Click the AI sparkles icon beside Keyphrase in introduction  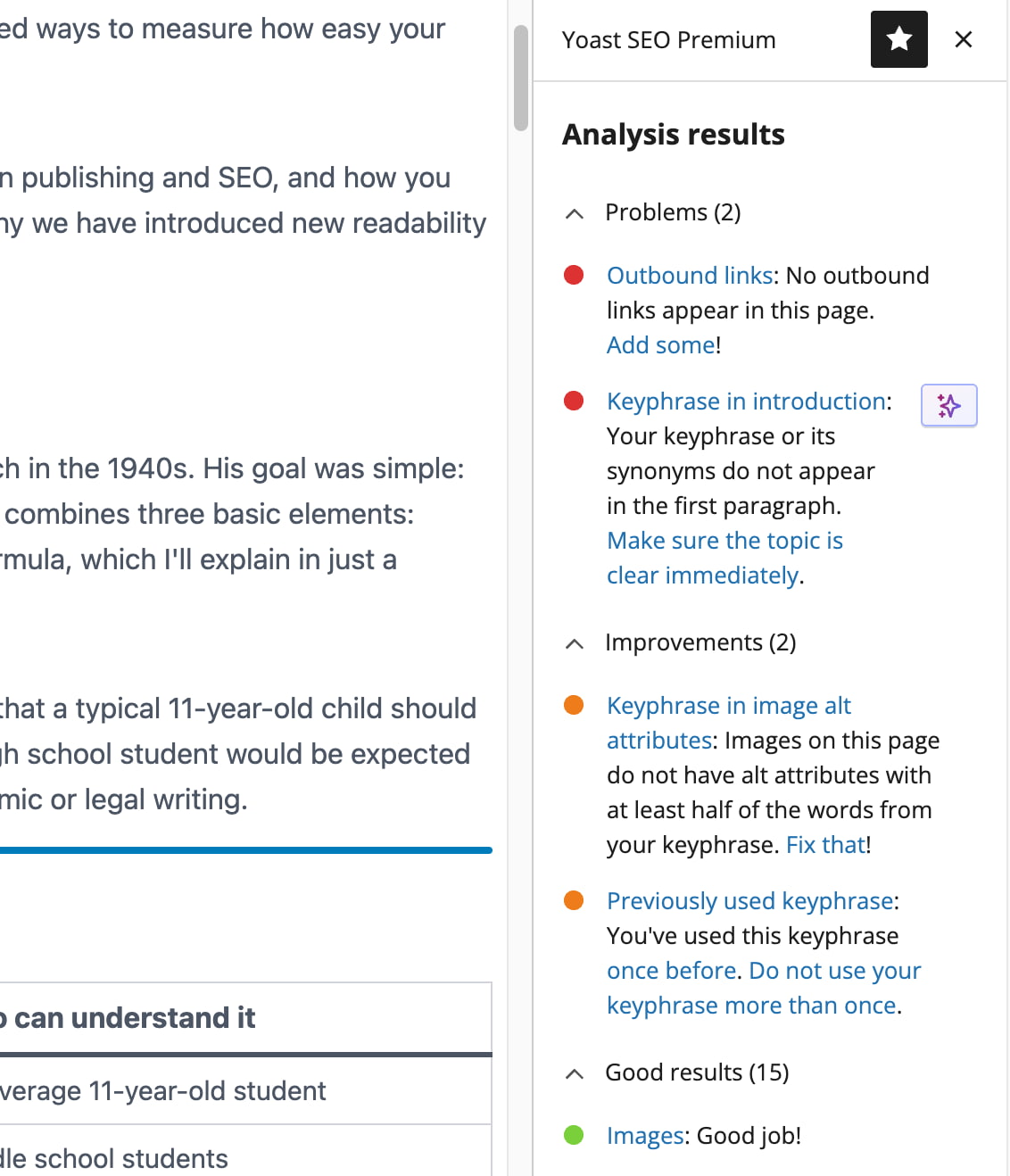pos(948,405)
